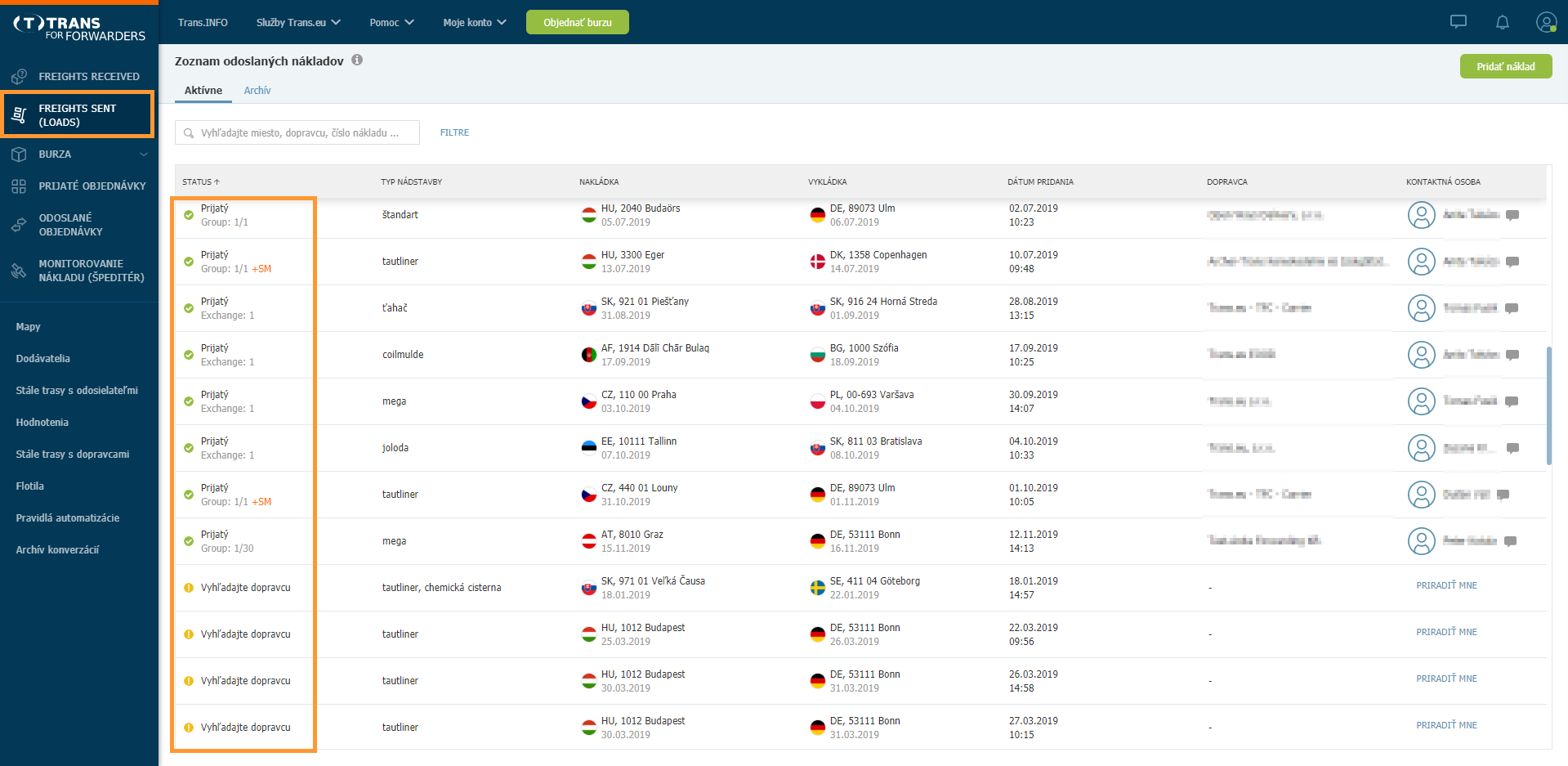Open Hodnotenia in the sidebar
This screenshot has width=1568, height=766.
(42, 422)
